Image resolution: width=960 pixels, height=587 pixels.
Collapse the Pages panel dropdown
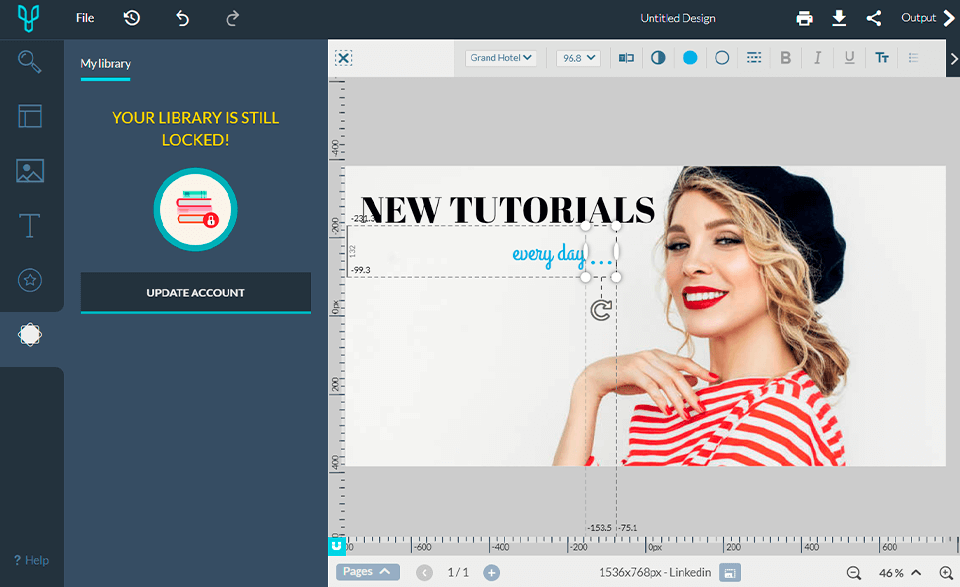tap(368, 572)
